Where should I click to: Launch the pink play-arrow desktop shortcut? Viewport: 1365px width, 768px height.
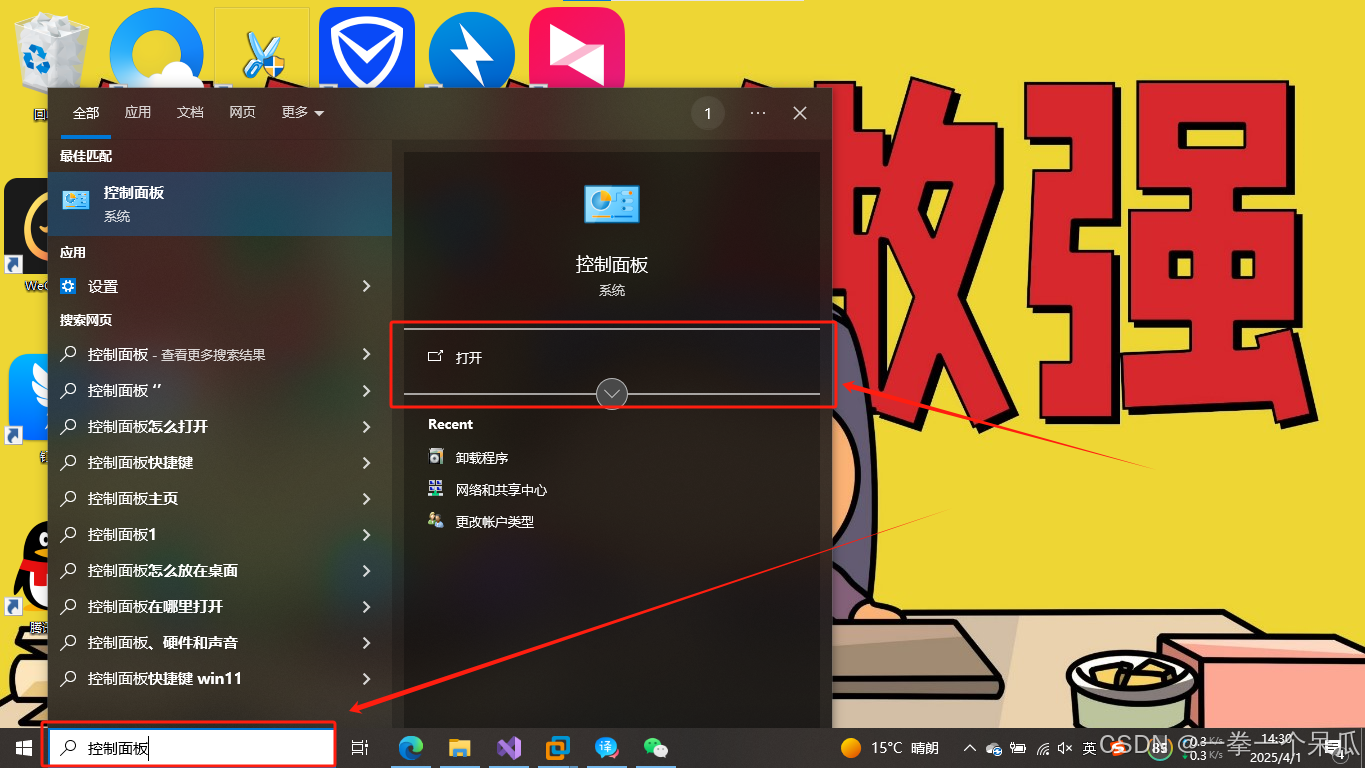click(577, 47)
